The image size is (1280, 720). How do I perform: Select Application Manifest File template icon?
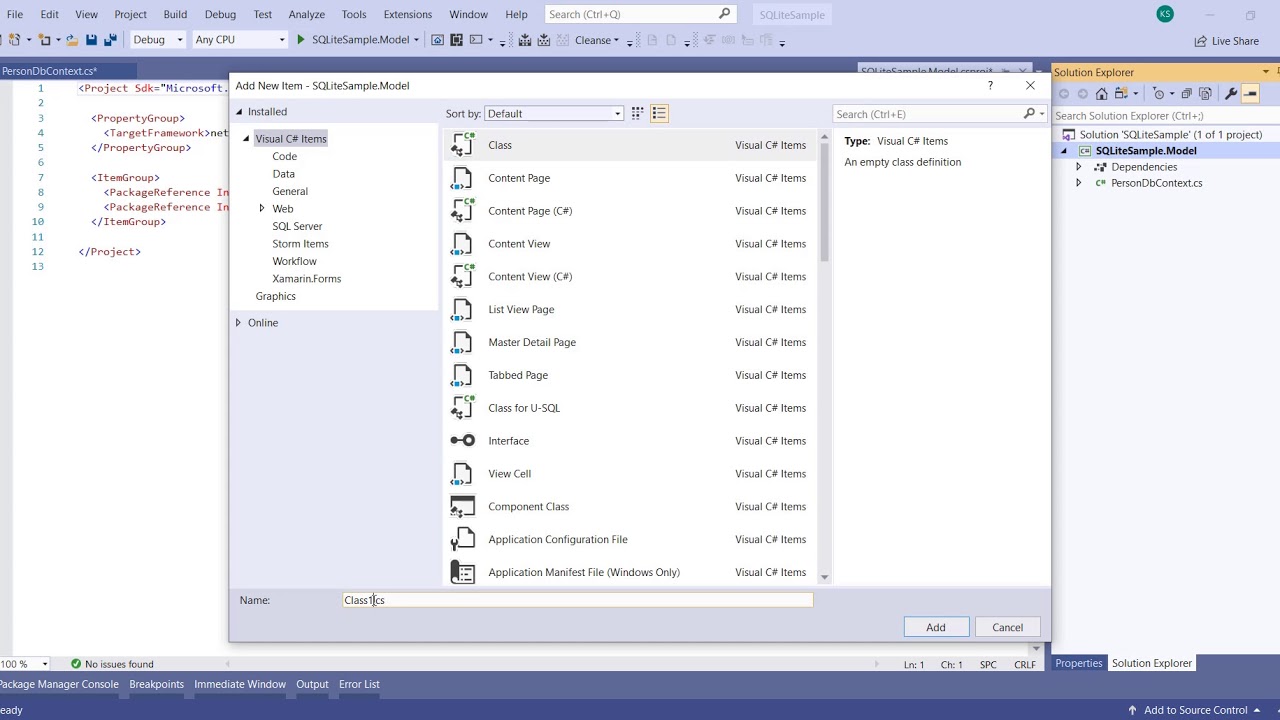tap(462, 573)
